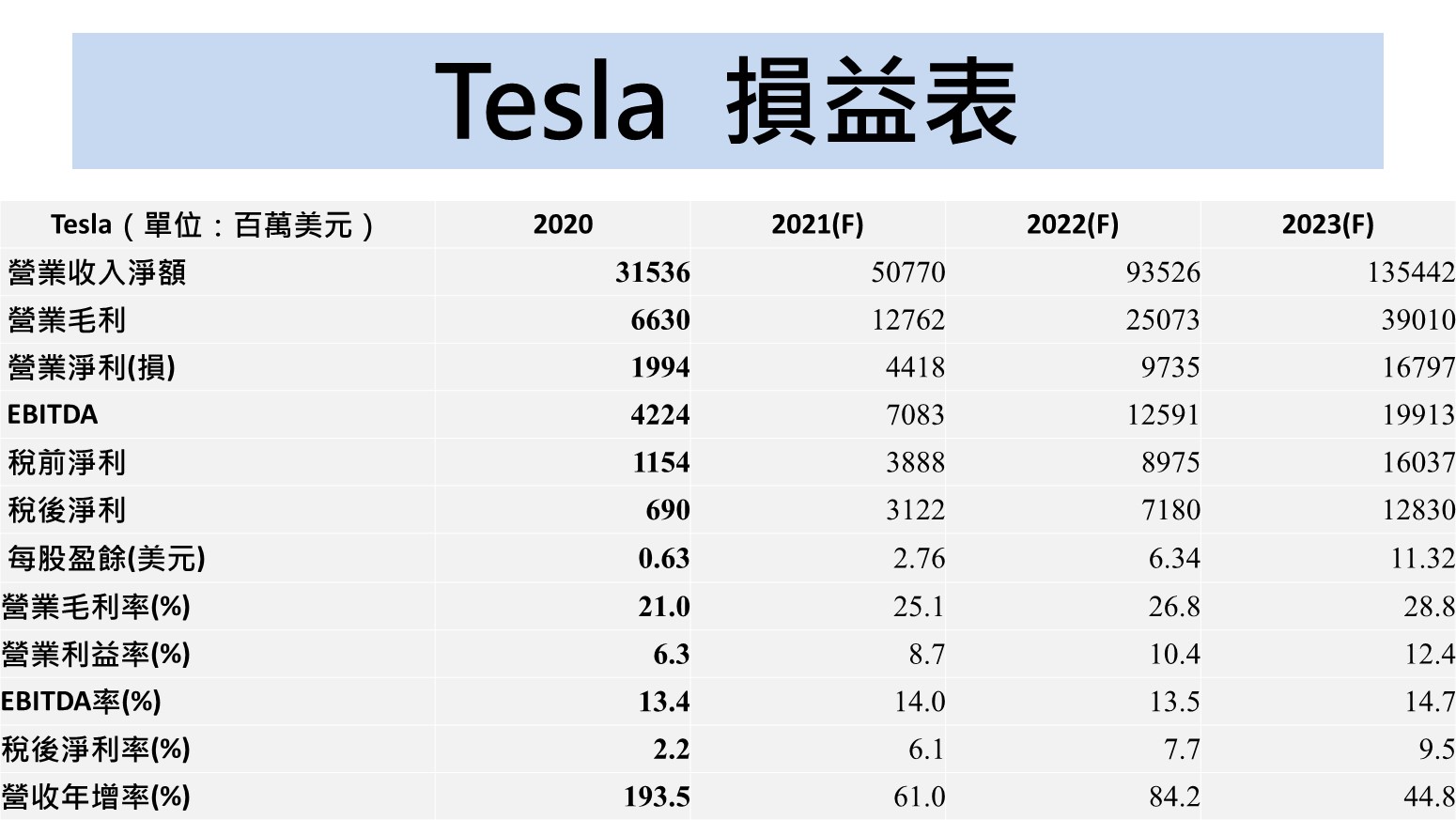Click the 稅前淨利 row label
Screen dimensions: 1456x820
pos(67,462)
